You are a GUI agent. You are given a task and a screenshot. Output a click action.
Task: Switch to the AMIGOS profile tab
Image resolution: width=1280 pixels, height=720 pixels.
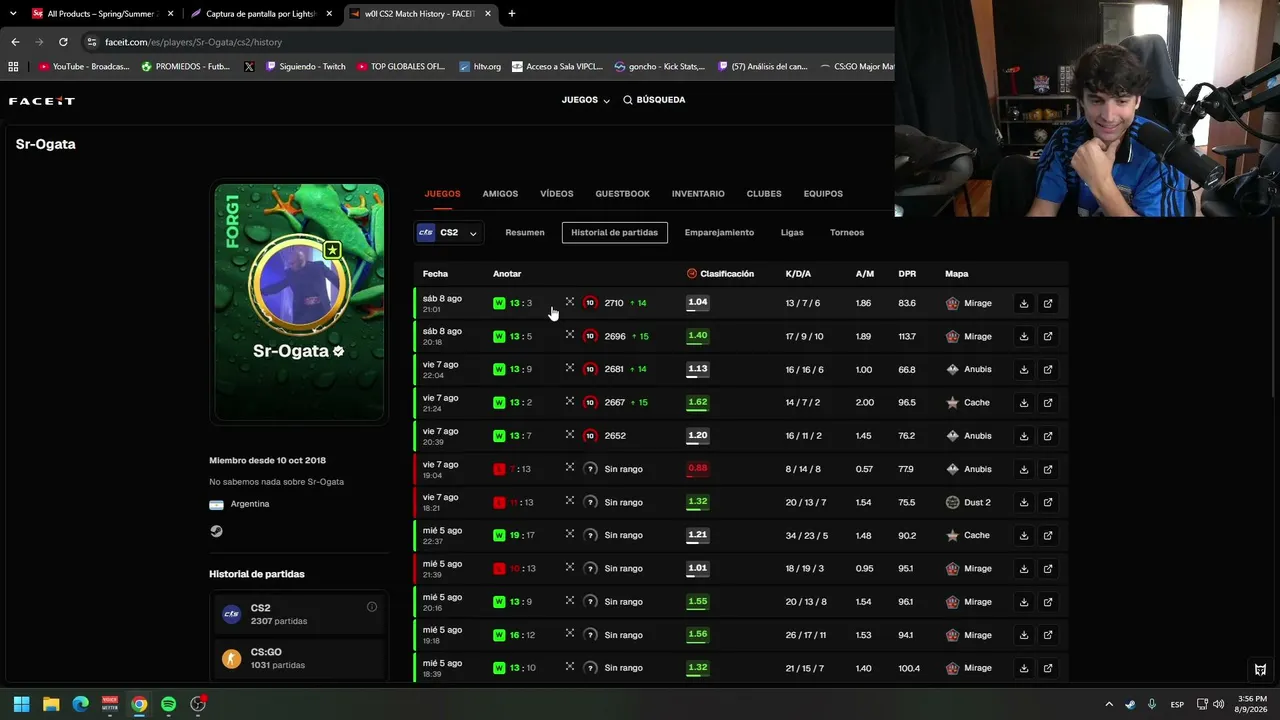pos(500,194)
